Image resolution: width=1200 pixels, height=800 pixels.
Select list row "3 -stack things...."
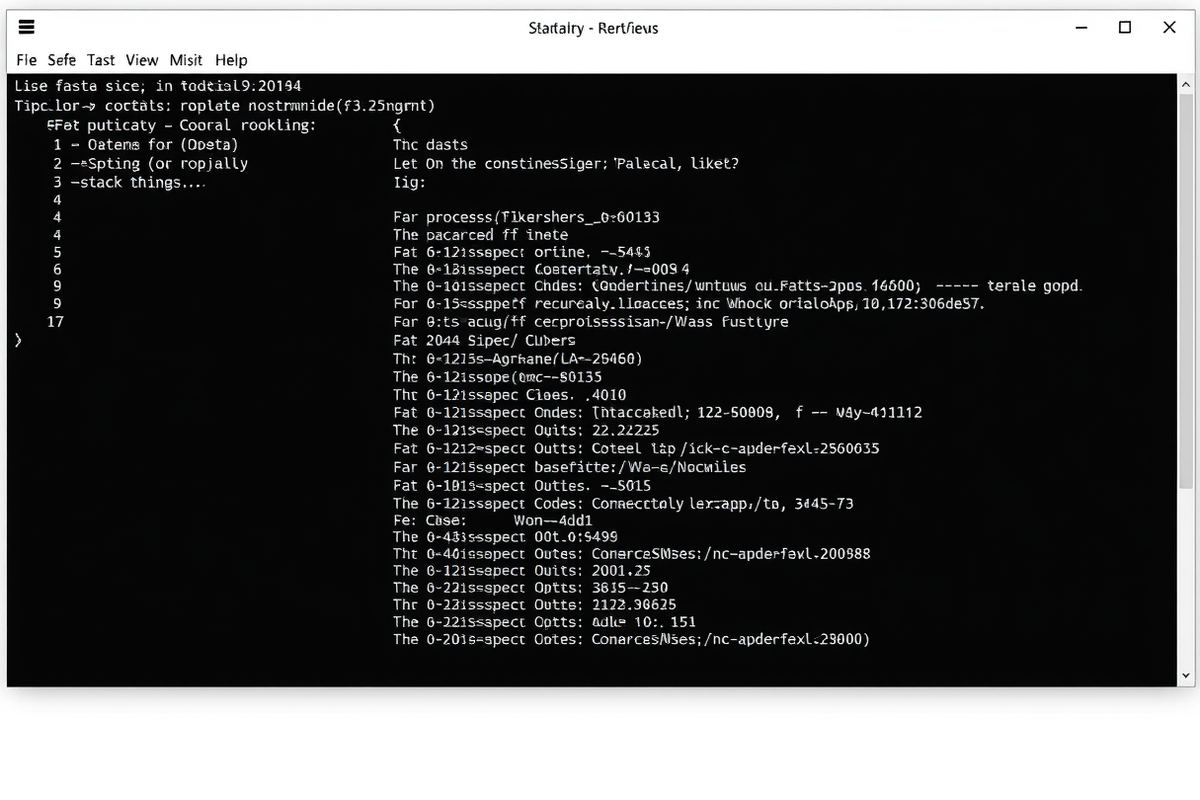(x=129, y=182)
